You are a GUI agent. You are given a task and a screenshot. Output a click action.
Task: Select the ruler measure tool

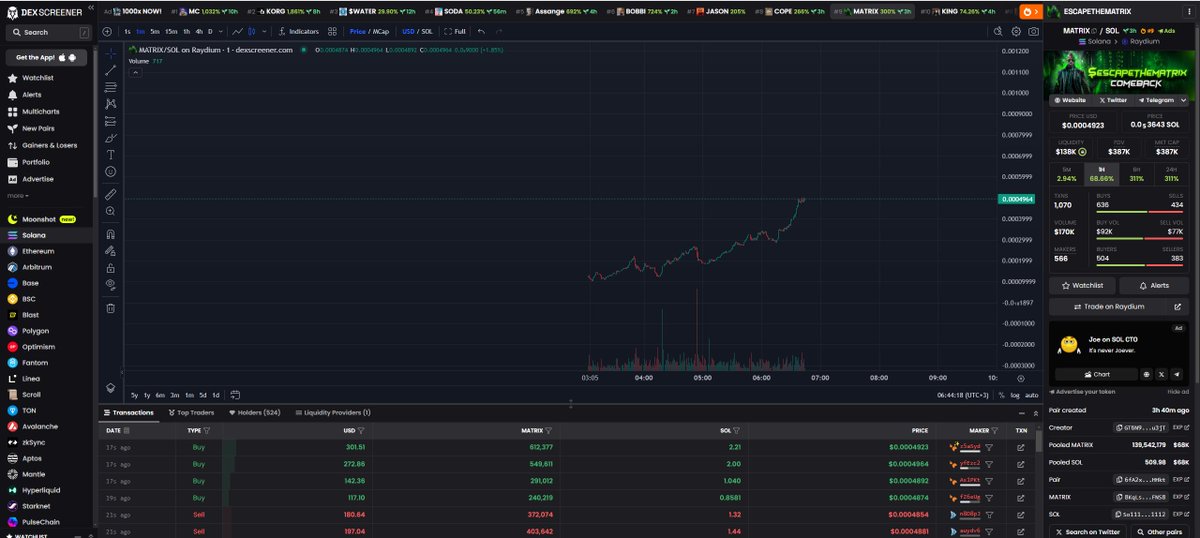110,194
